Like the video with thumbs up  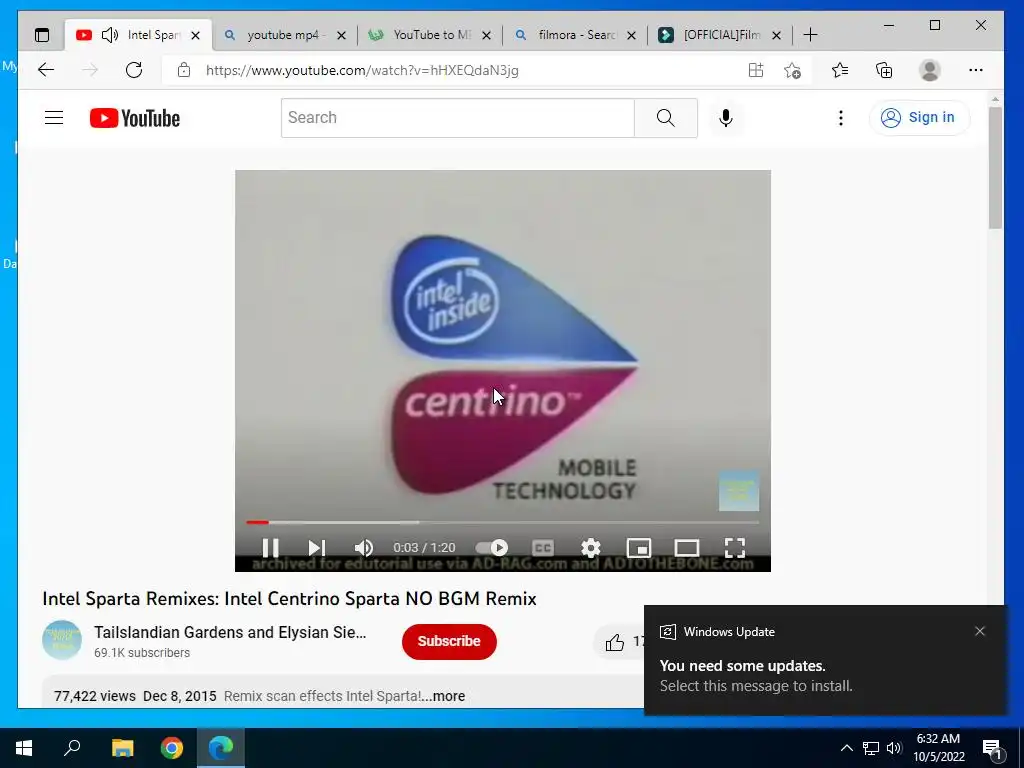click(x=615, y=643)
